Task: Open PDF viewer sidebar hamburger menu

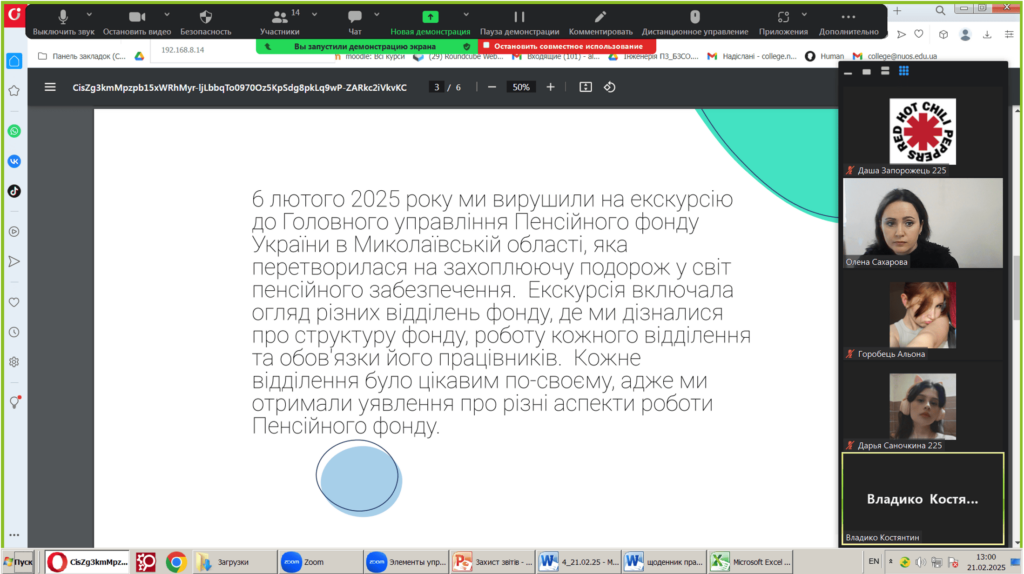Action: 50,87
